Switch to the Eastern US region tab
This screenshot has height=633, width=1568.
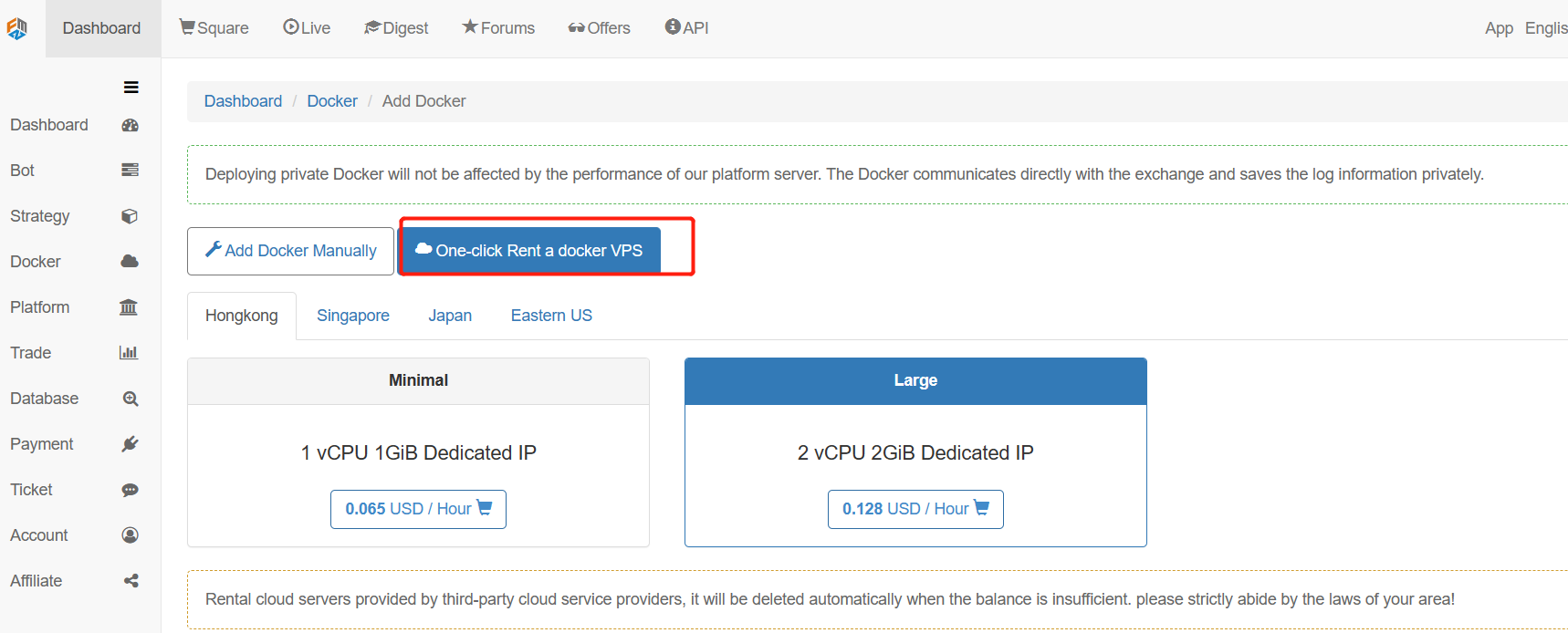[551, 316]
